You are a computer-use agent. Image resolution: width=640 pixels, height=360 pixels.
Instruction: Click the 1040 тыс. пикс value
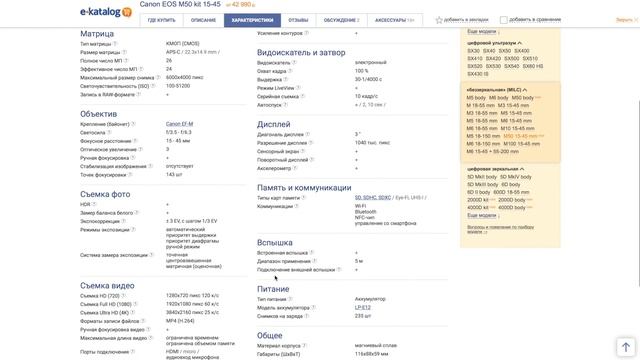372,143
